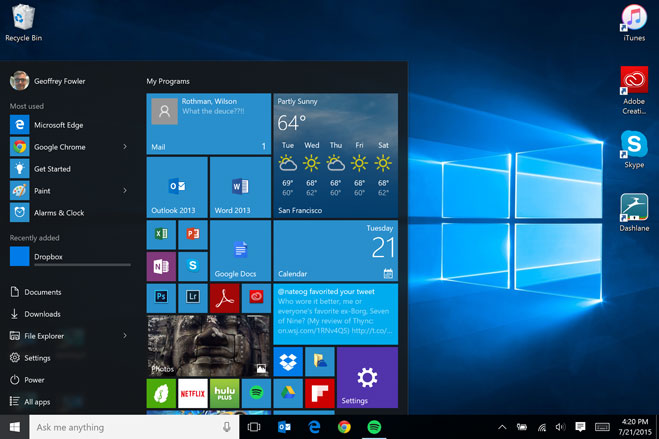659x439 pixels.
Task: Open the iTunes desktop shortcut
Action: pos(633,22)
